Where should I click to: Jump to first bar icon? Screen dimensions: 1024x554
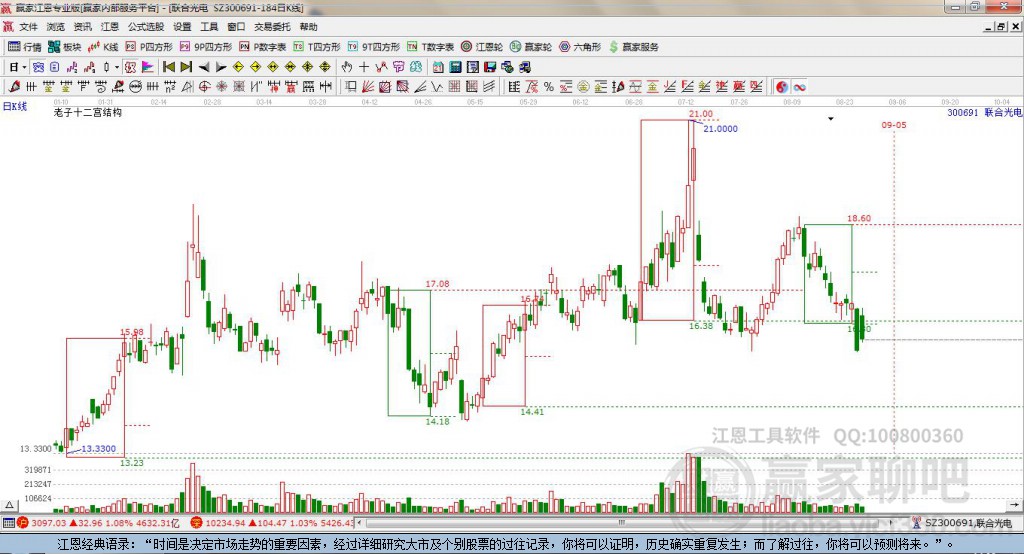coord(169,67)
